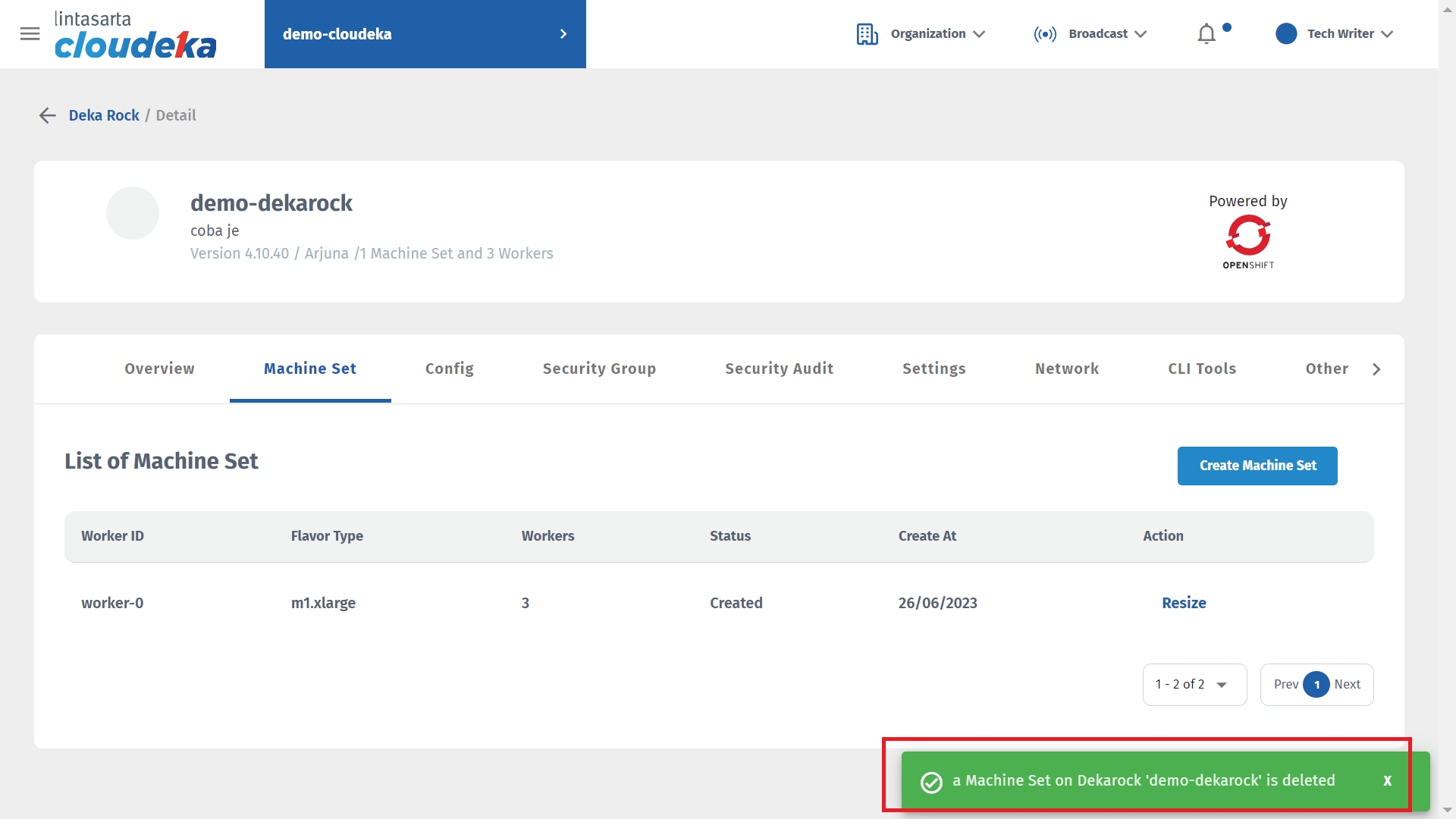Open the hamburger navigation menu
This screenshot has width=1456, height=819.
(30, 34)
